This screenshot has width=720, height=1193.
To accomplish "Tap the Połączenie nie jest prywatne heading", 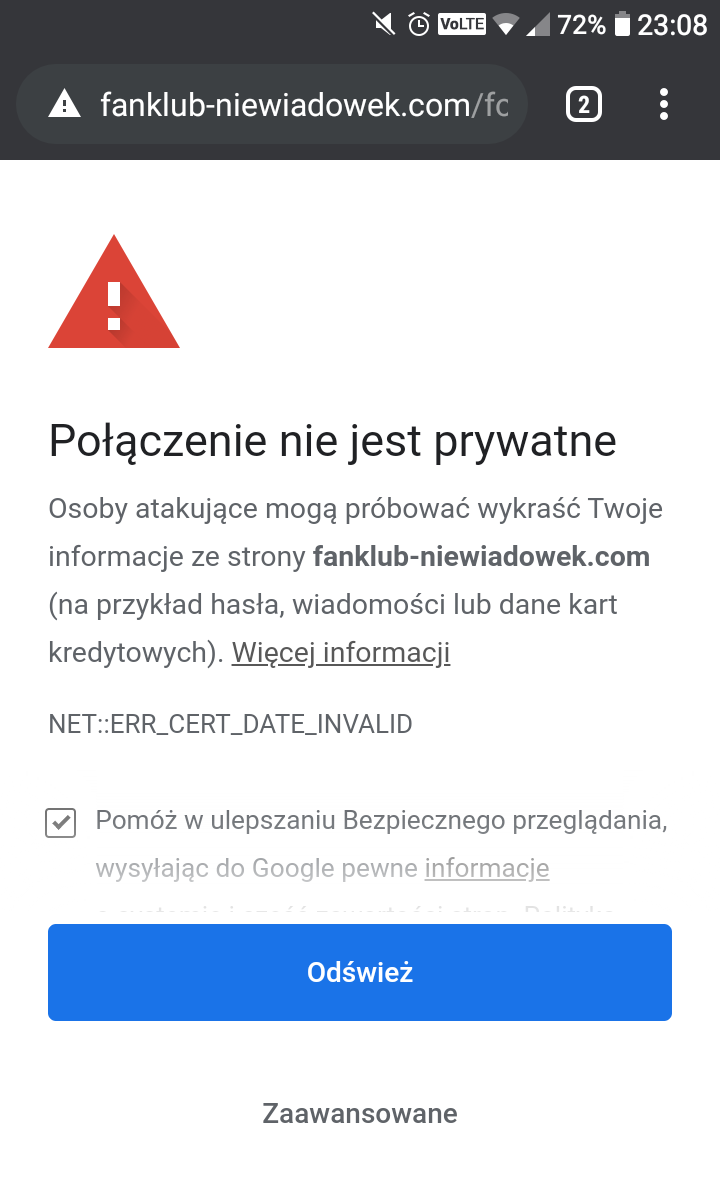I will (x=332, y=441).
